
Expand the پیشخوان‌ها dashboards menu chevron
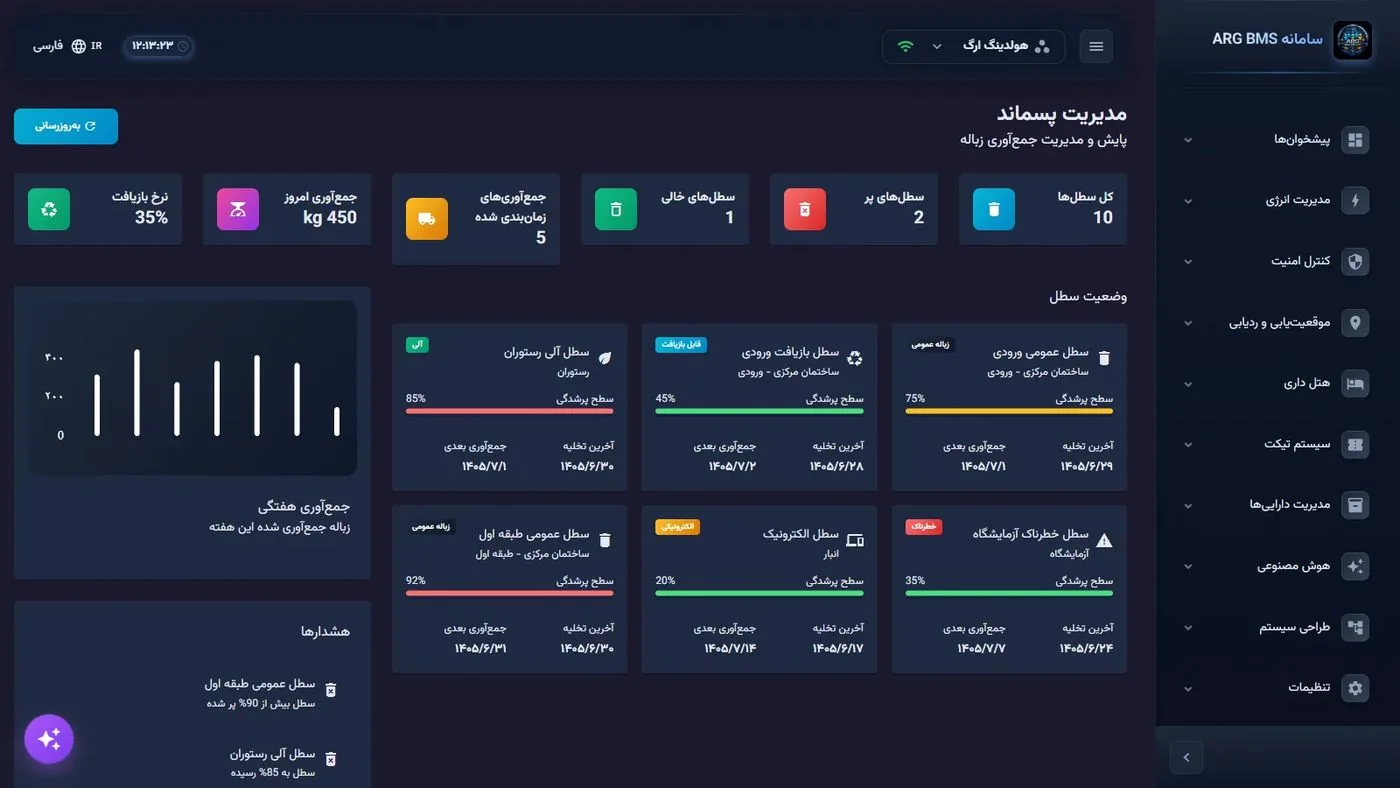point(1188,140)
